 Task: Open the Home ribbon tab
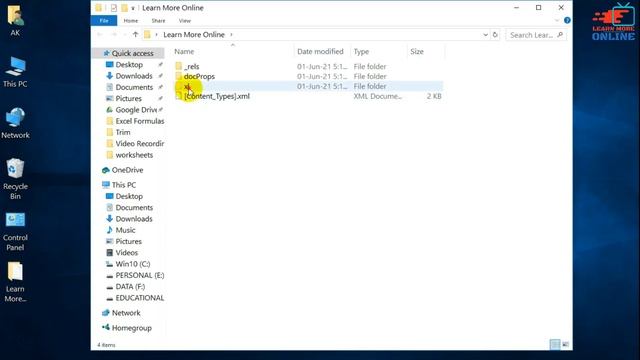coord(131,20)
